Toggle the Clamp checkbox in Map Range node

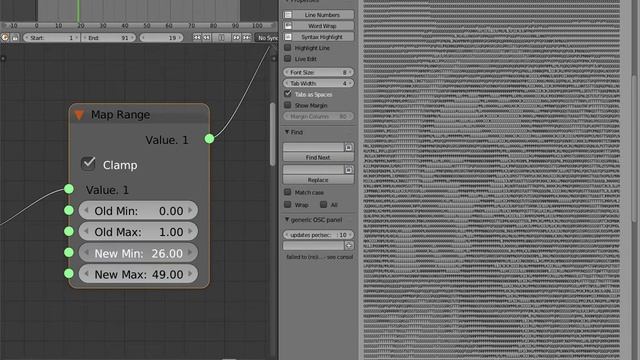point(88,164)
